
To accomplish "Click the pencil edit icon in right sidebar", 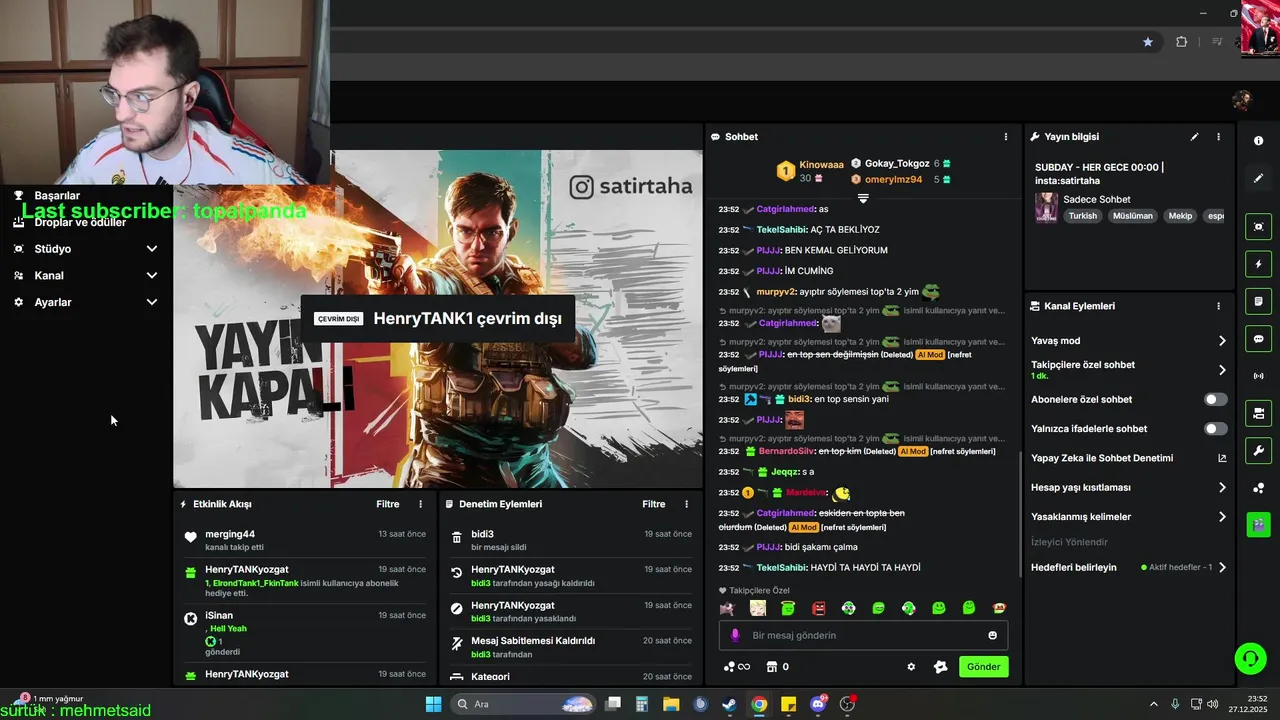I will click(x=1258, y=178).
